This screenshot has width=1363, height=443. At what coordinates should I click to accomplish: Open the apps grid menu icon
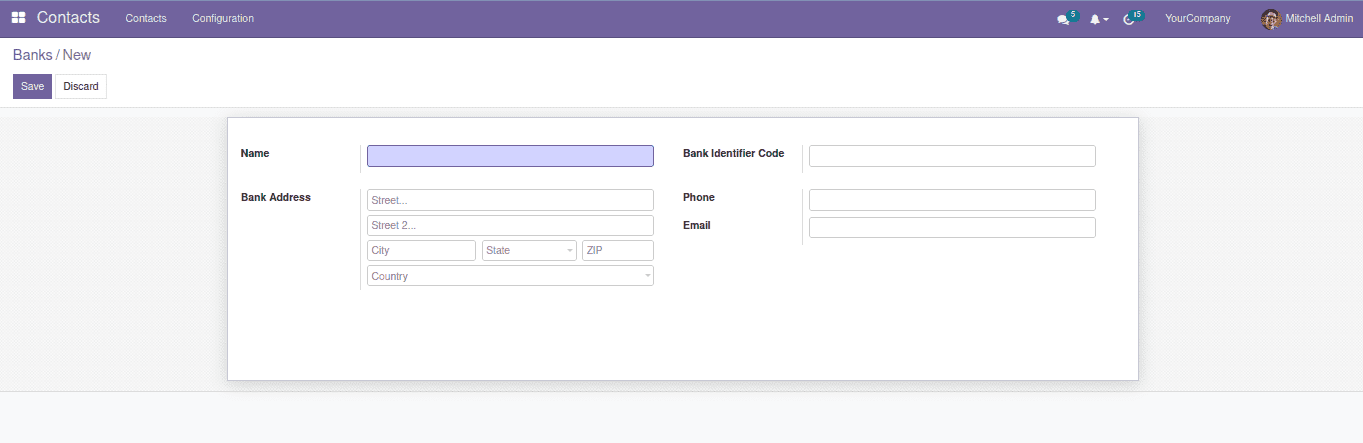click(x=18, y=18)
